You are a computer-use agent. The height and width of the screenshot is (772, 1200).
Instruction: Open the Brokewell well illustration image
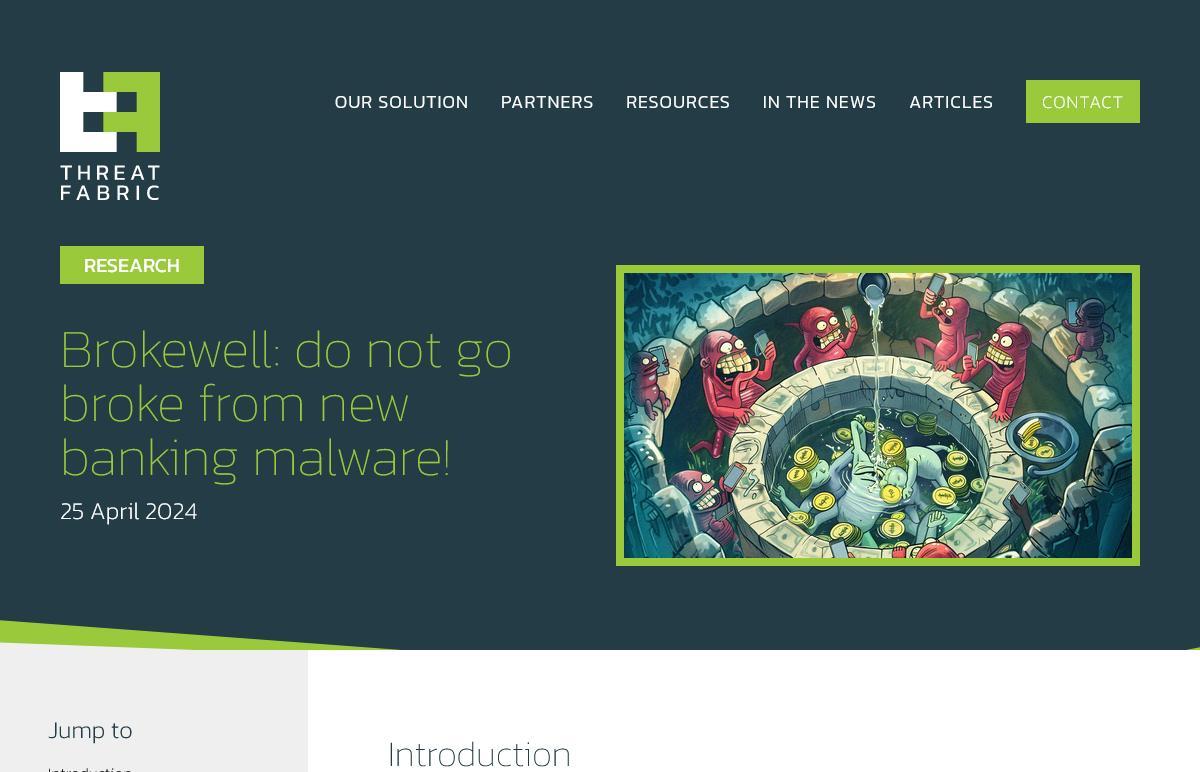[878, 415]
